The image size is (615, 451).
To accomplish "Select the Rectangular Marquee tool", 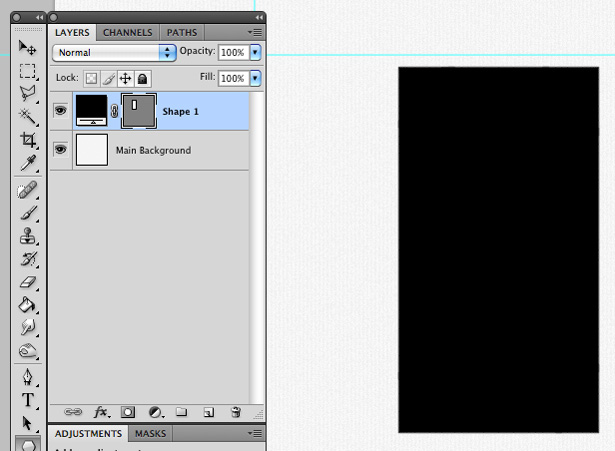I will tap(27, 71).
